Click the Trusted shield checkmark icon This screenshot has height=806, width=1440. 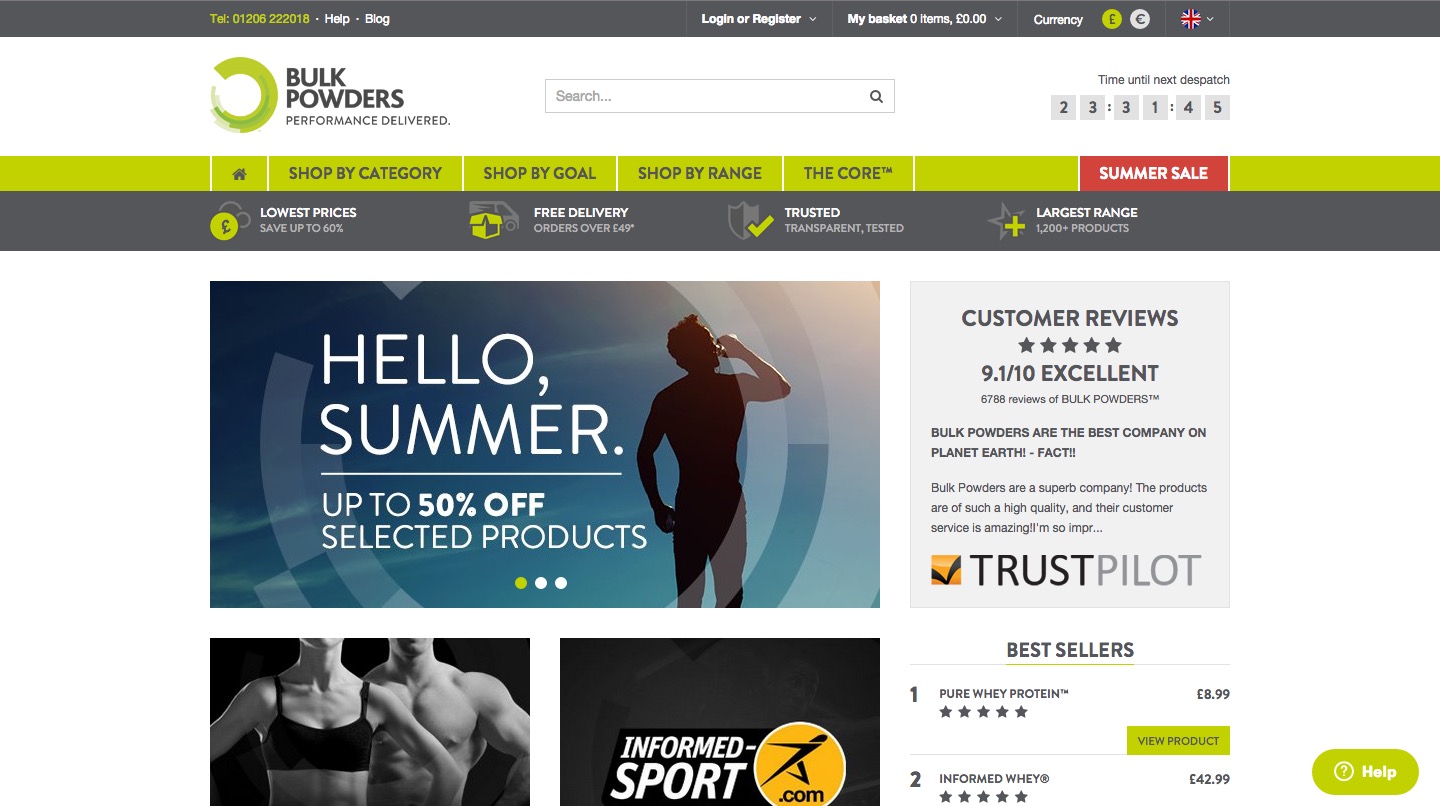pyautogui.click(x=750, y=220)
